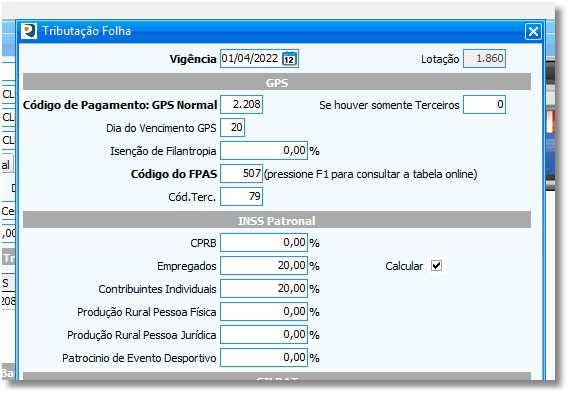Click the Produção Rural Pessoa Jurídica field
This screenshot has width=569, height=394.
pyautogui.click(x=264, y=335)
